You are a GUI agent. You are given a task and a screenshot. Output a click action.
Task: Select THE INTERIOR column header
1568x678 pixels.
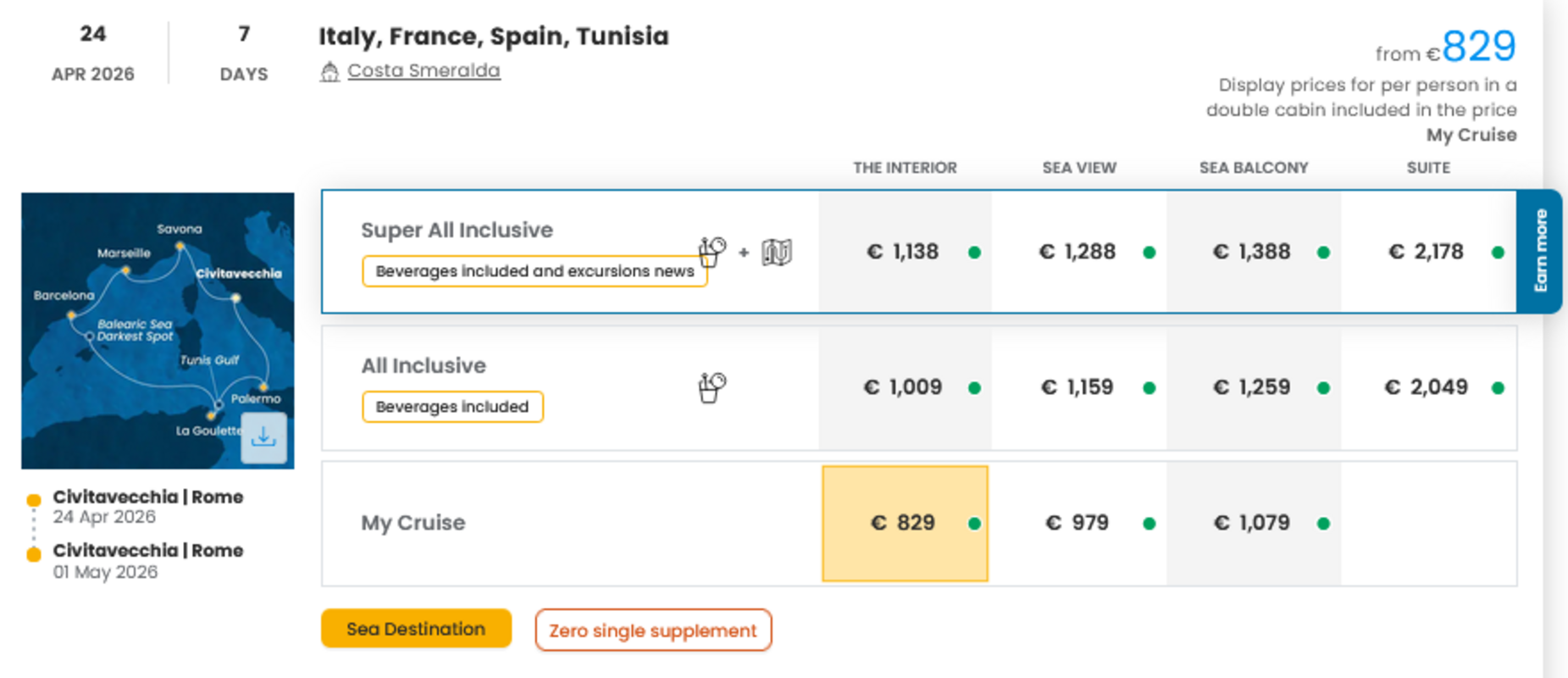[x=905, y=168]
